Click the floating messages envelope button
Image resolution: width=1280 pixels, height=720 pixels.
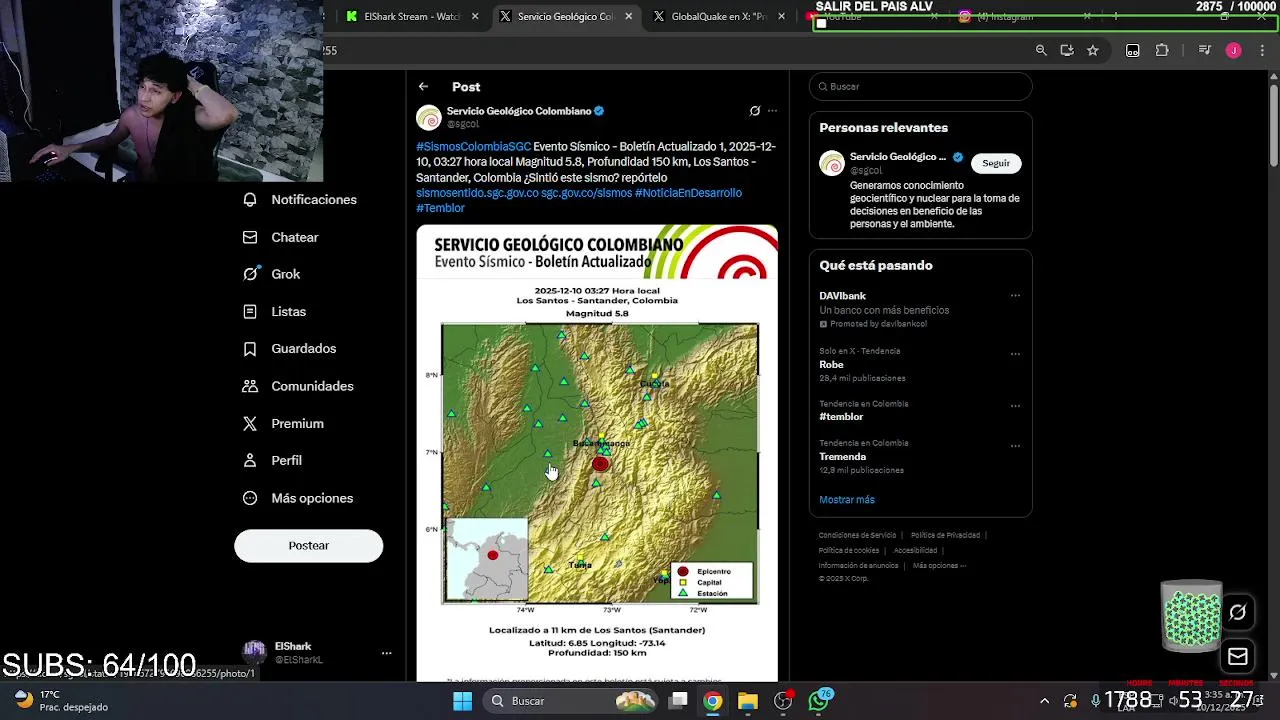point(1237,657)
